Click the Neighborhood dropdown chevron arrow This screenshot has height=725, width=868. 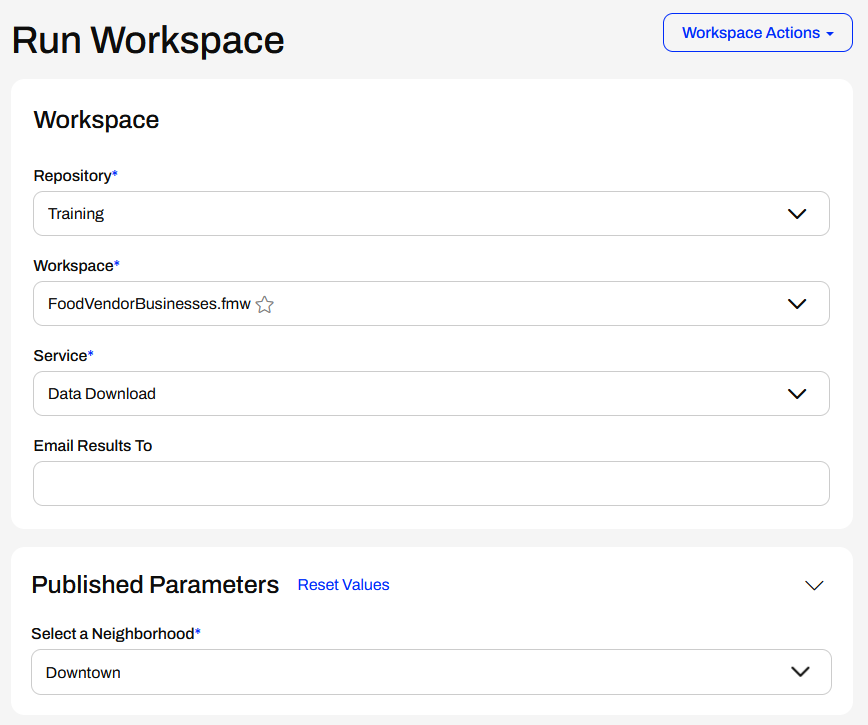click(800, 672)
